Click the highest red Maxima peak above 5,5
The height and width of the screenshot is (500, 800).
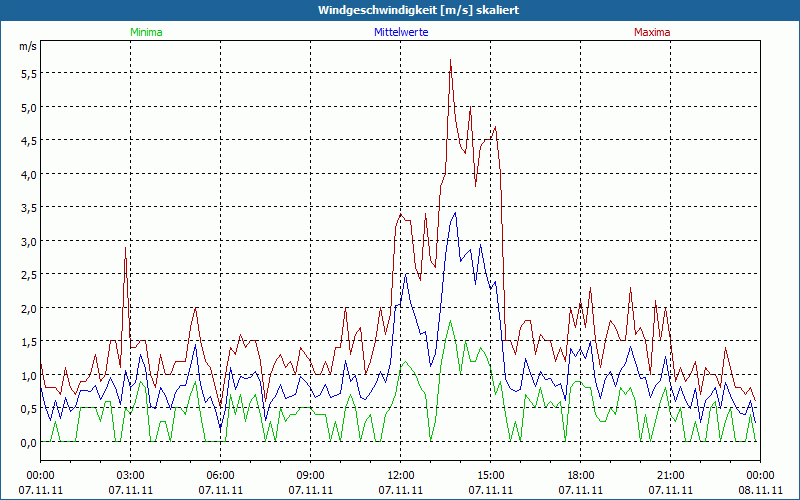[x=451, y=60]
